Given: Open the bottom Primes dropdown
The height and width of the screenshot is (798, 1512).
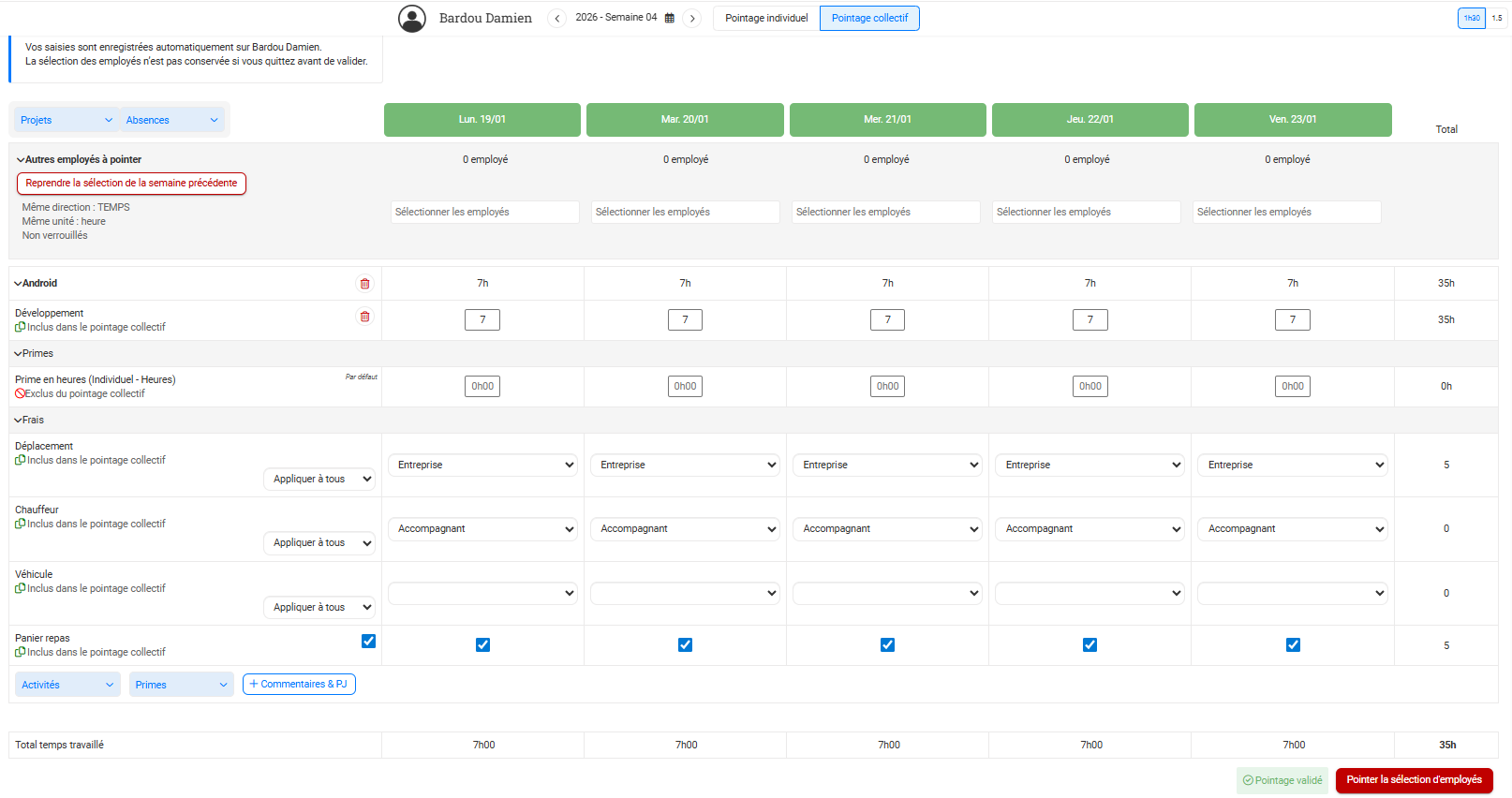Looking at the screenshot, I should click(x=182, y=686).
